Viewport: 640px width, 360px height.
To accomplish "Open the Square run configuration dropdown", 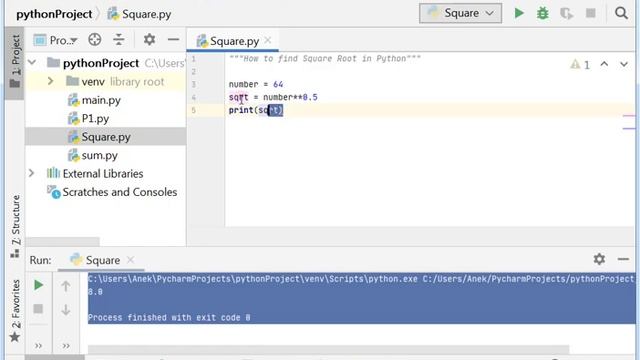I will click(x=460, y=13).
